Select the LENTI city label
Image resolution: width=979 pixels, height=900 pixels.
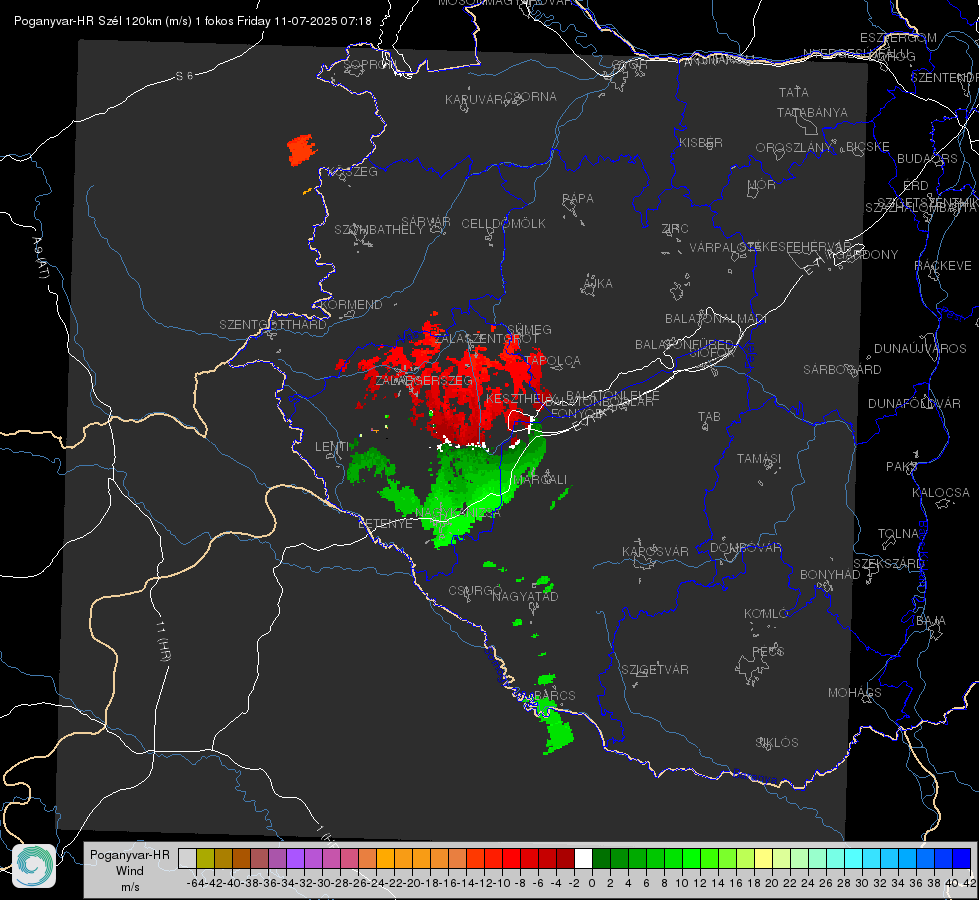[x=332, y=446]
